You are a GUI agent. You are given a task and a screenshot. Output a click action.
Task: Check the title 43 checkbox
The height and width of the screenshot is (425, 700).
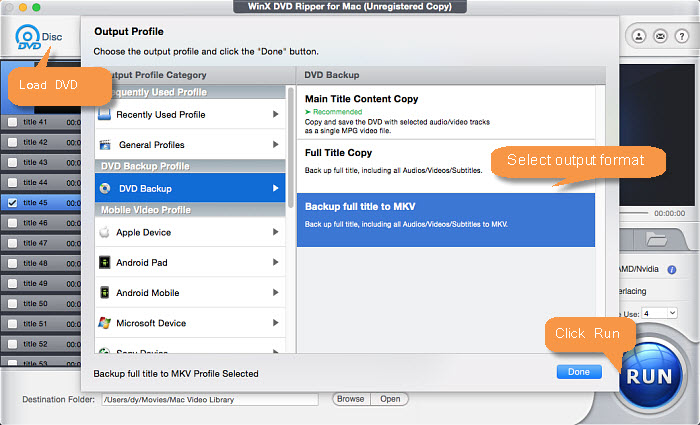pos(12,162)
